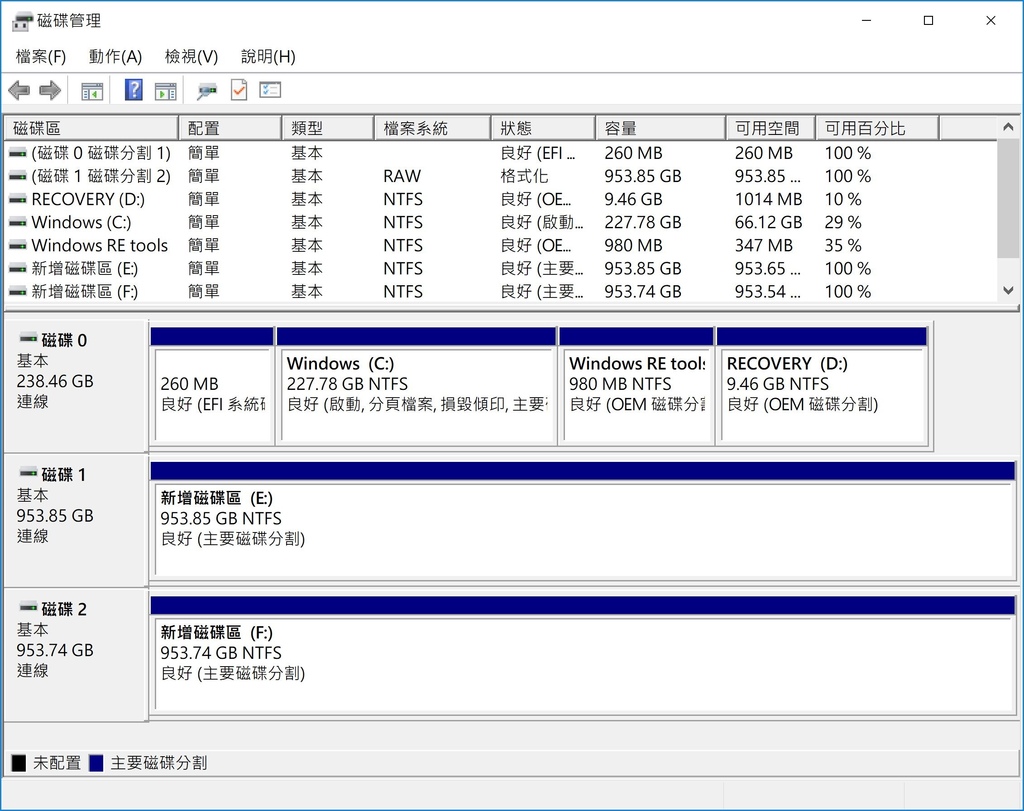Sort by the 容量 column header

point(660,128)
